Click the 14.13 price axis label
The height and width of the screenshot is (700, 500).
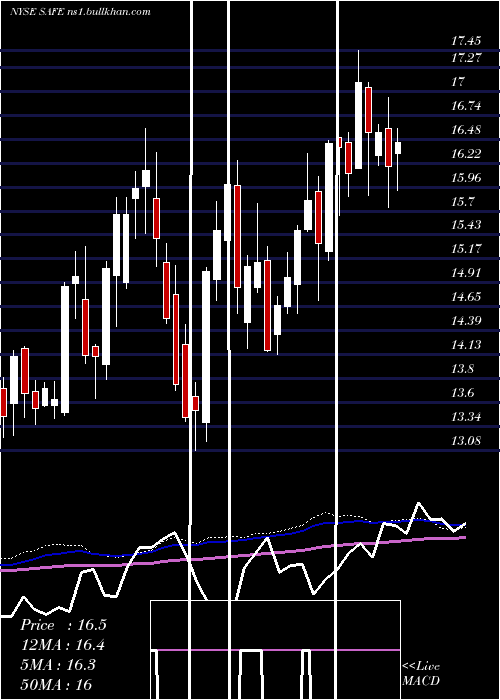pos(466,345)
